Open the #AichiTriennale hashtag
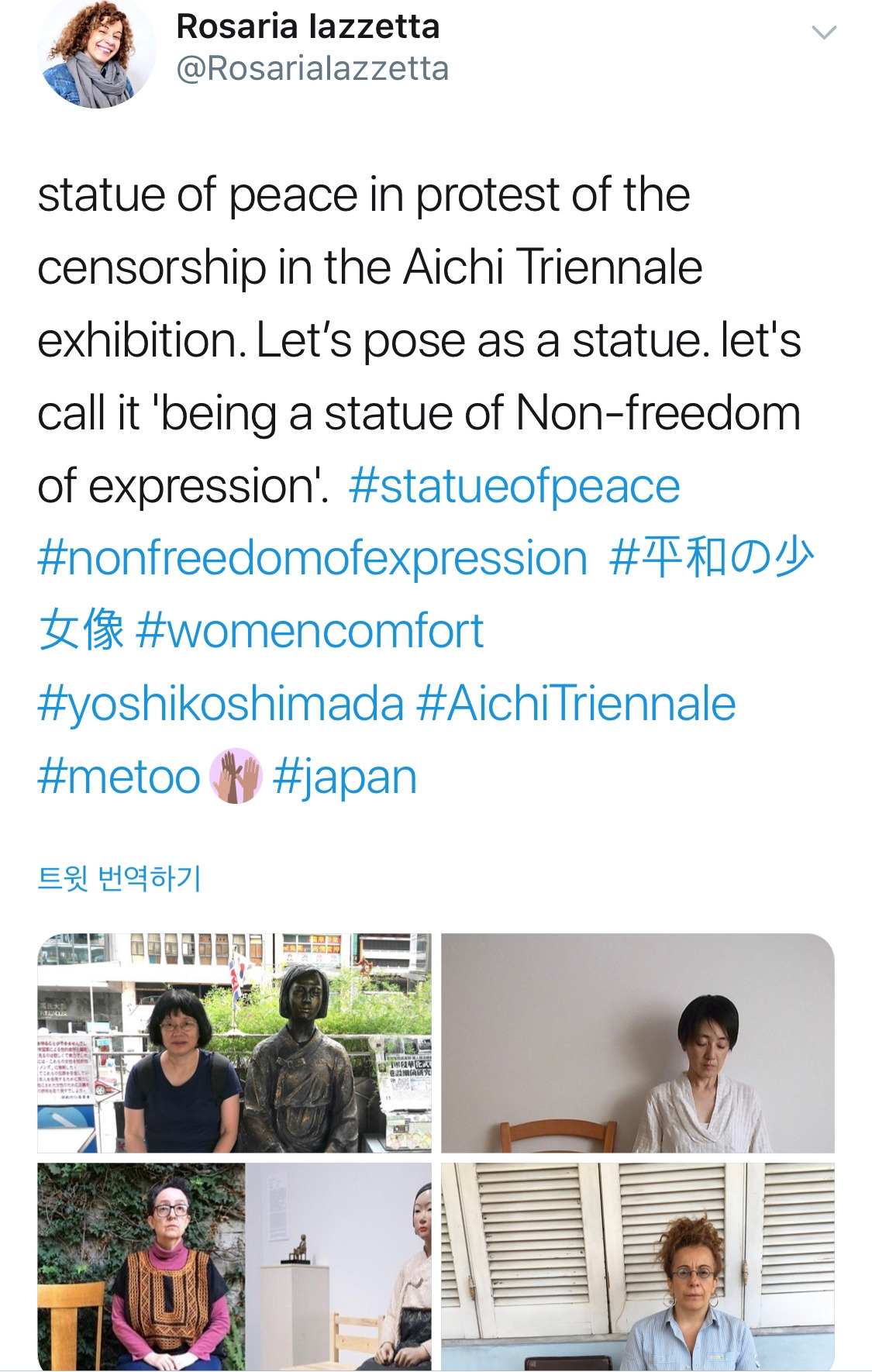Image resolution: width=872 pixels, height=1372 pixels. (576, 703)
